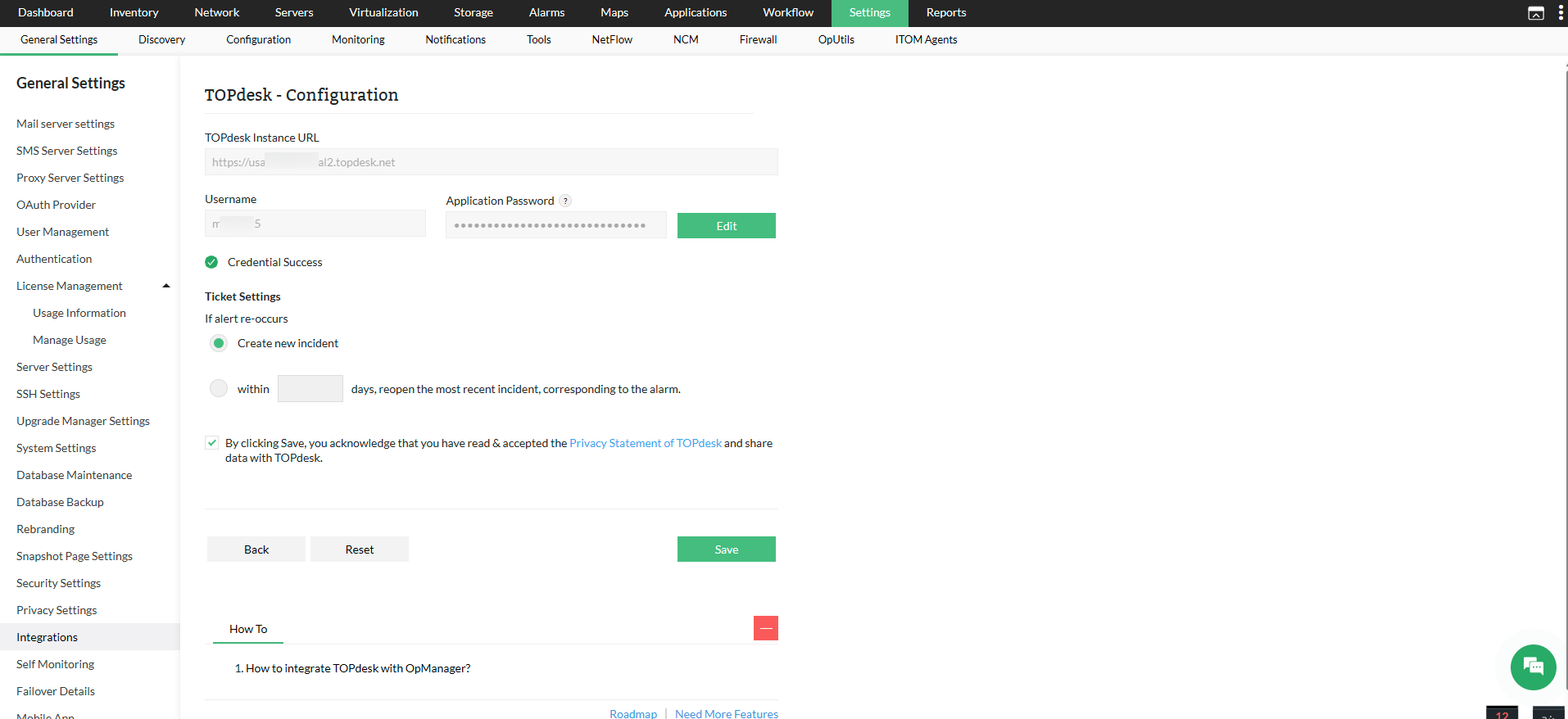Open Security Settings in sidebar
Viewport: 1568px width, 719px height.
click(58, 583)
